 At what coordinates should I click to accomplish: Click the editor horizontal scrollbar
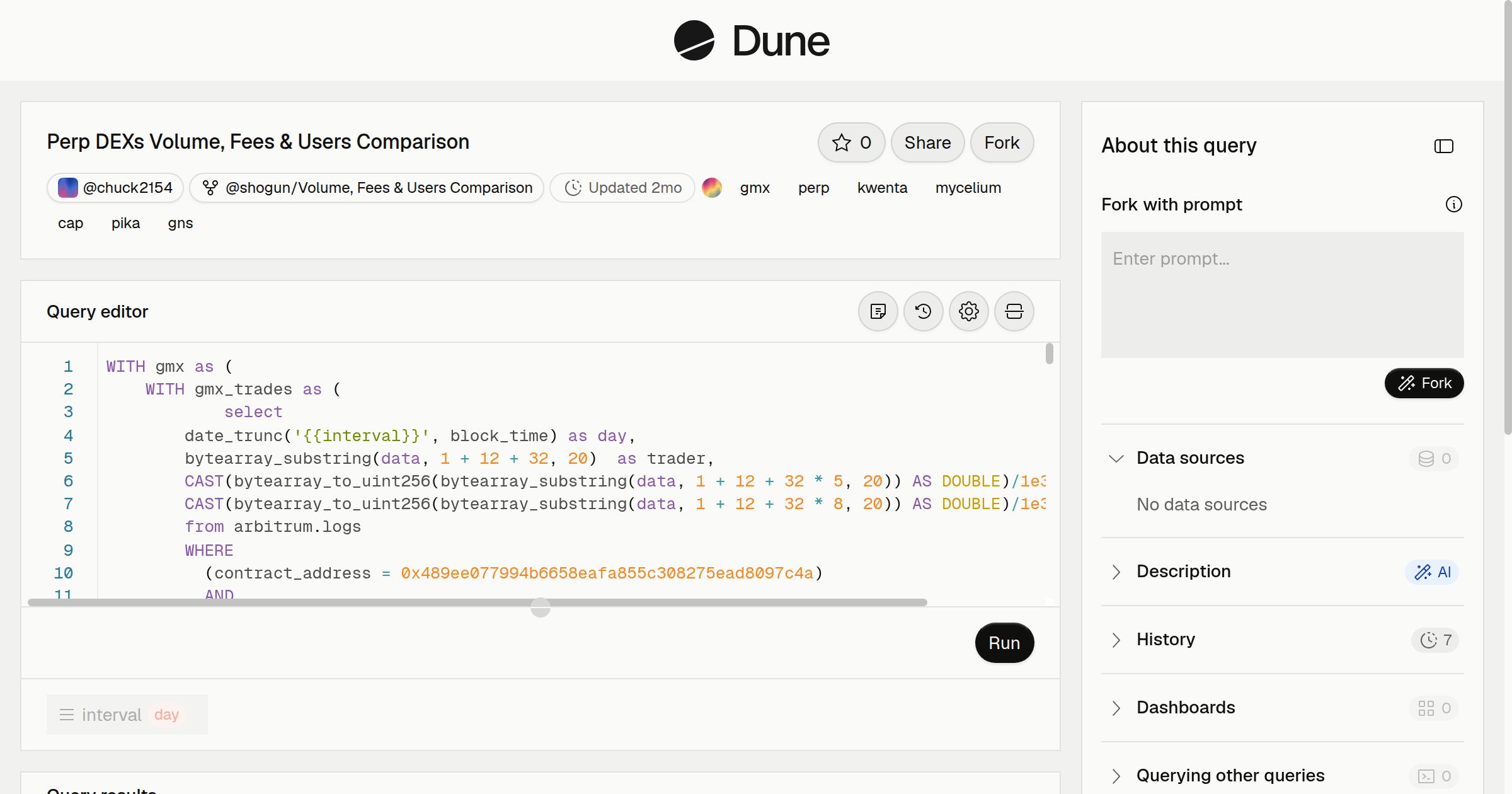click(477, 602)
